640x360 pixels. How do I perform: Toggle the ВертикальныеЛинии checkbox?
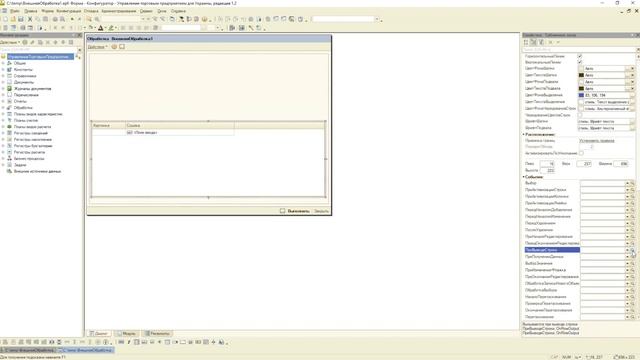click(x=580, y=62)
